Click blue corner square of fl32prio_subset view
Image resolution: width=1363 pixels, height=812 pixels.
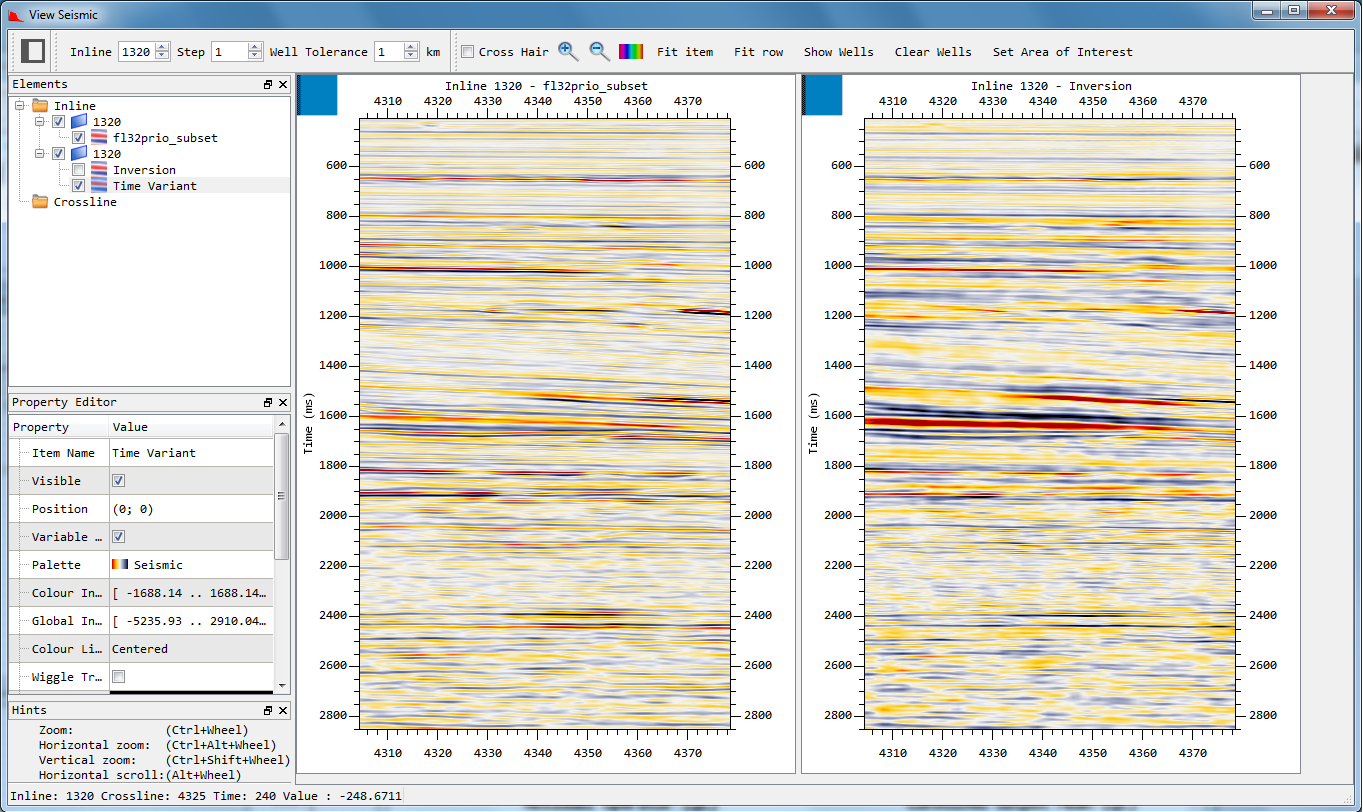(x=318, y=96)
